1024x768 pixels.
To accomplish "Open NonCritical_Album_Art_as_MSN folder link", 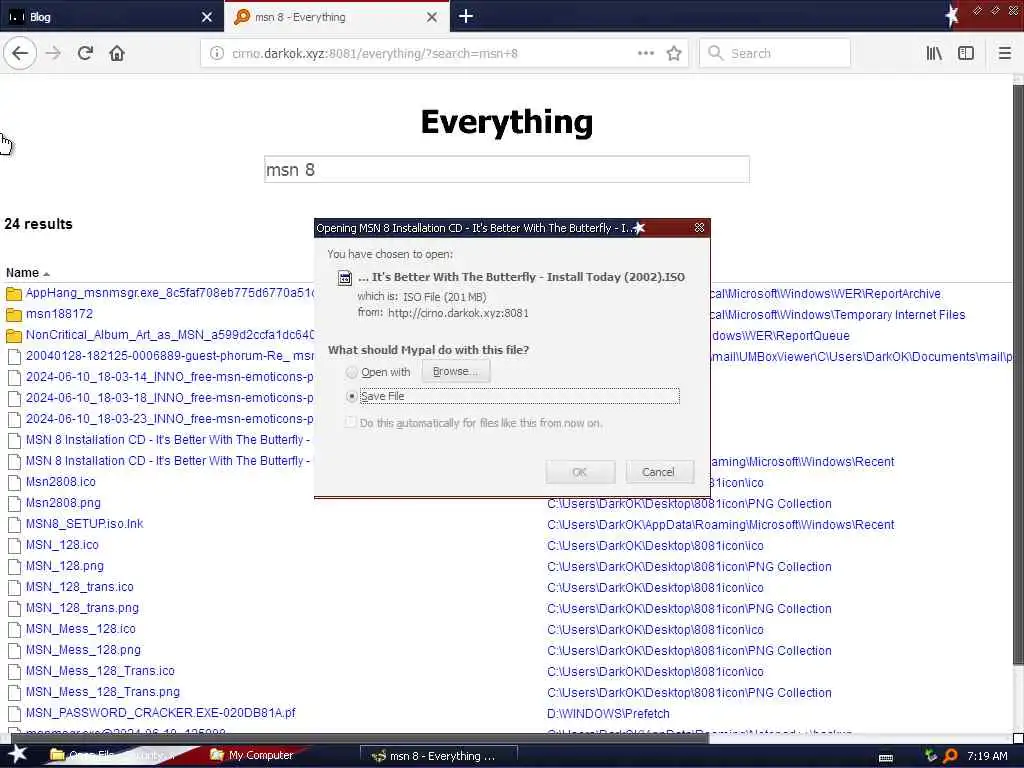I will (x=170, y=335).
